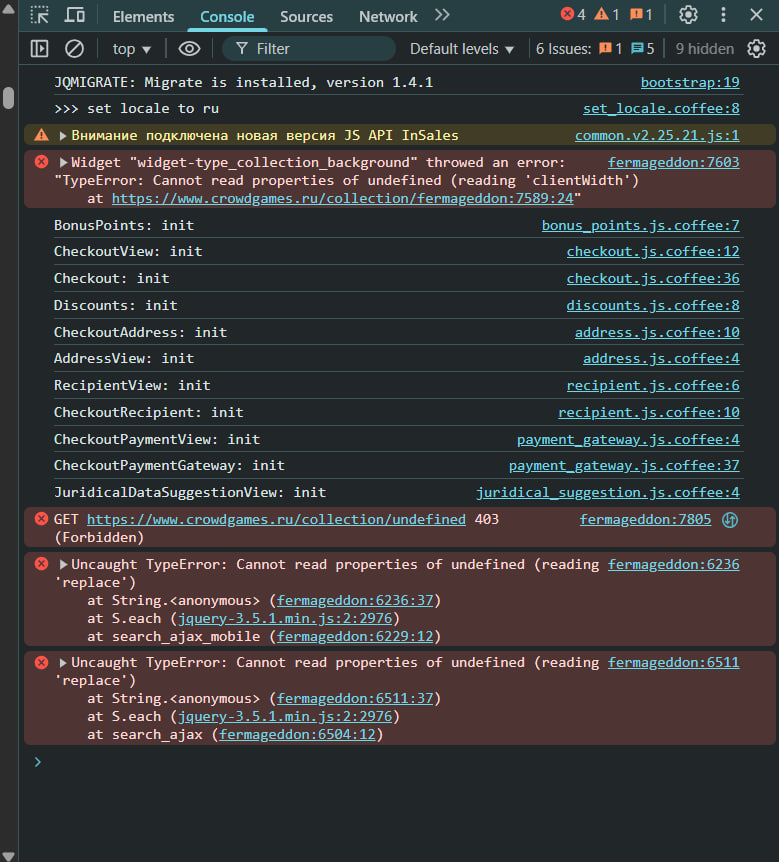Viewport: 779px width, 862px height.
Task: Expand the JS API InSales warning message
Action: (64, 135)
